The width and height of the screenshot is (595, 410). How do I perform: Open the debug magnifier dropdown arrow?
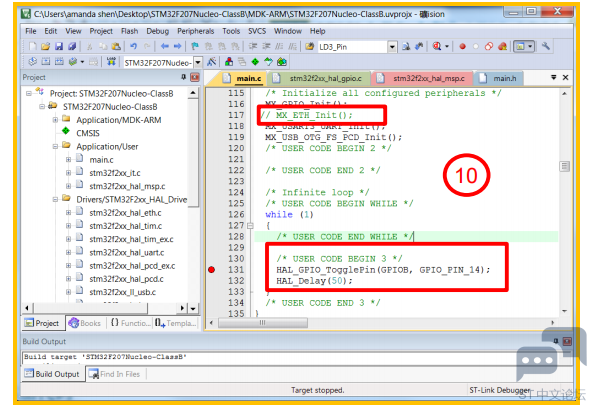click(x=447, y=46)
